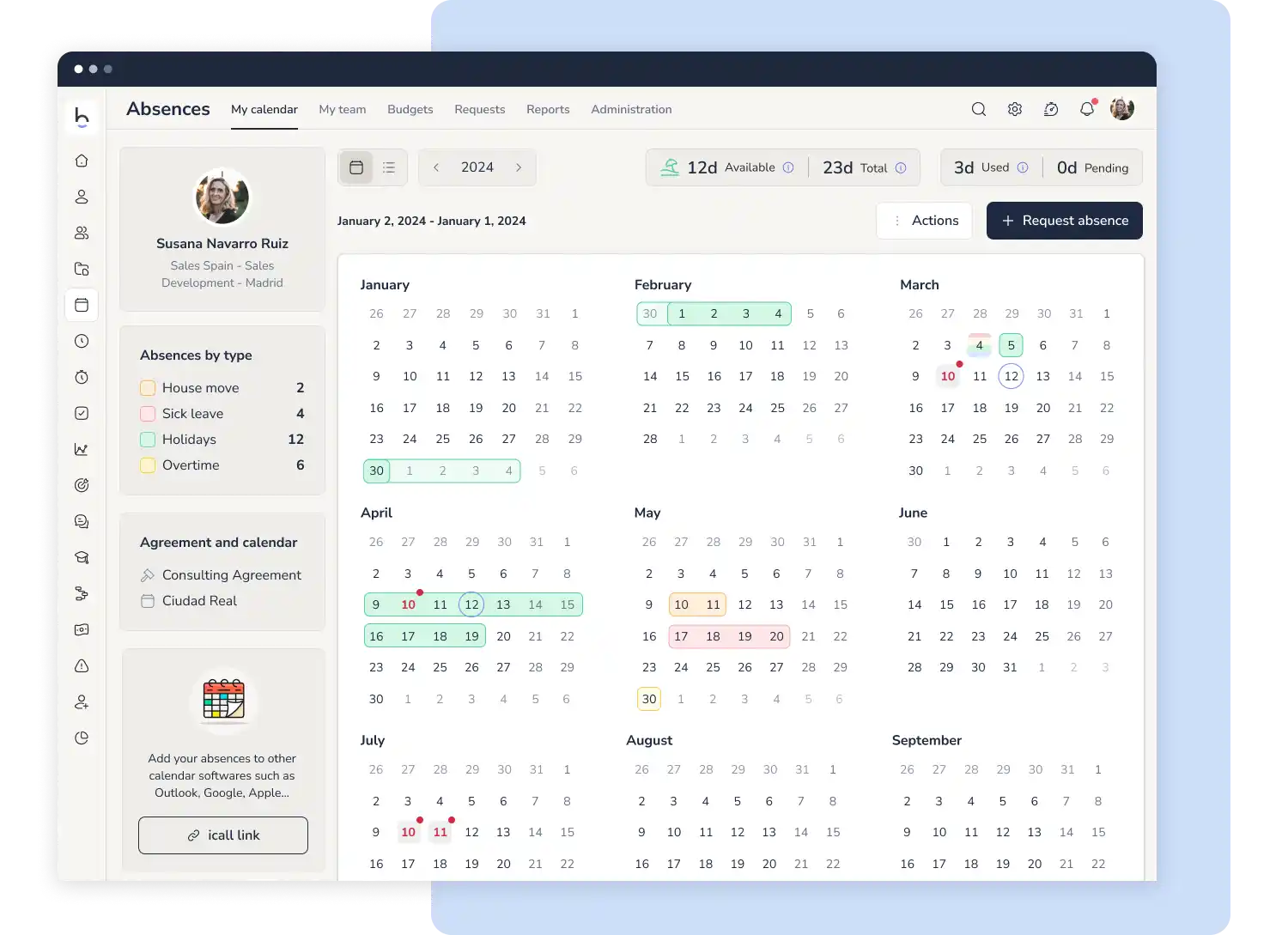The image size is (1288, 935).
Task: Select May 30 overtime day
Action: point(649,699)
